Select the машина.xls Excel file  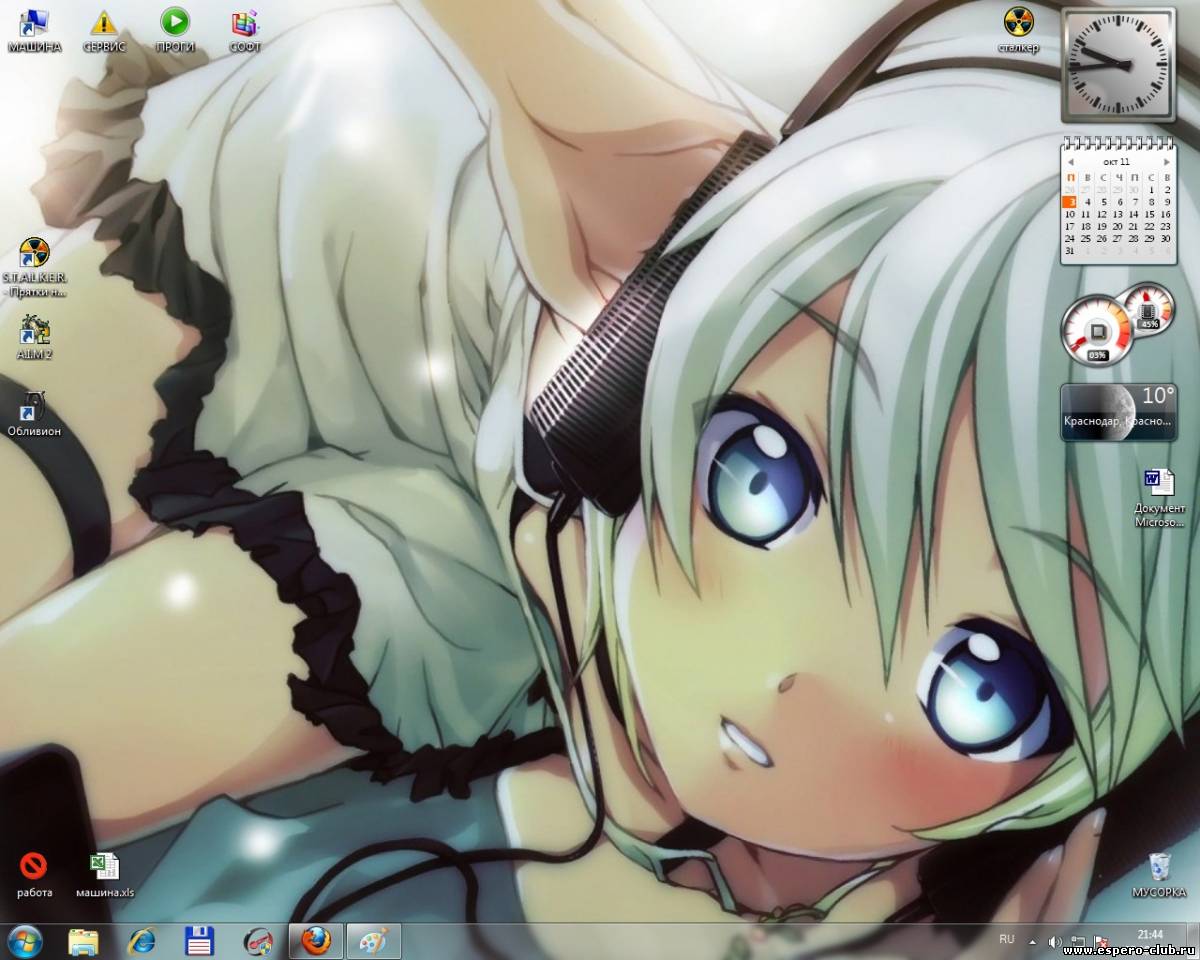(105, 874)
